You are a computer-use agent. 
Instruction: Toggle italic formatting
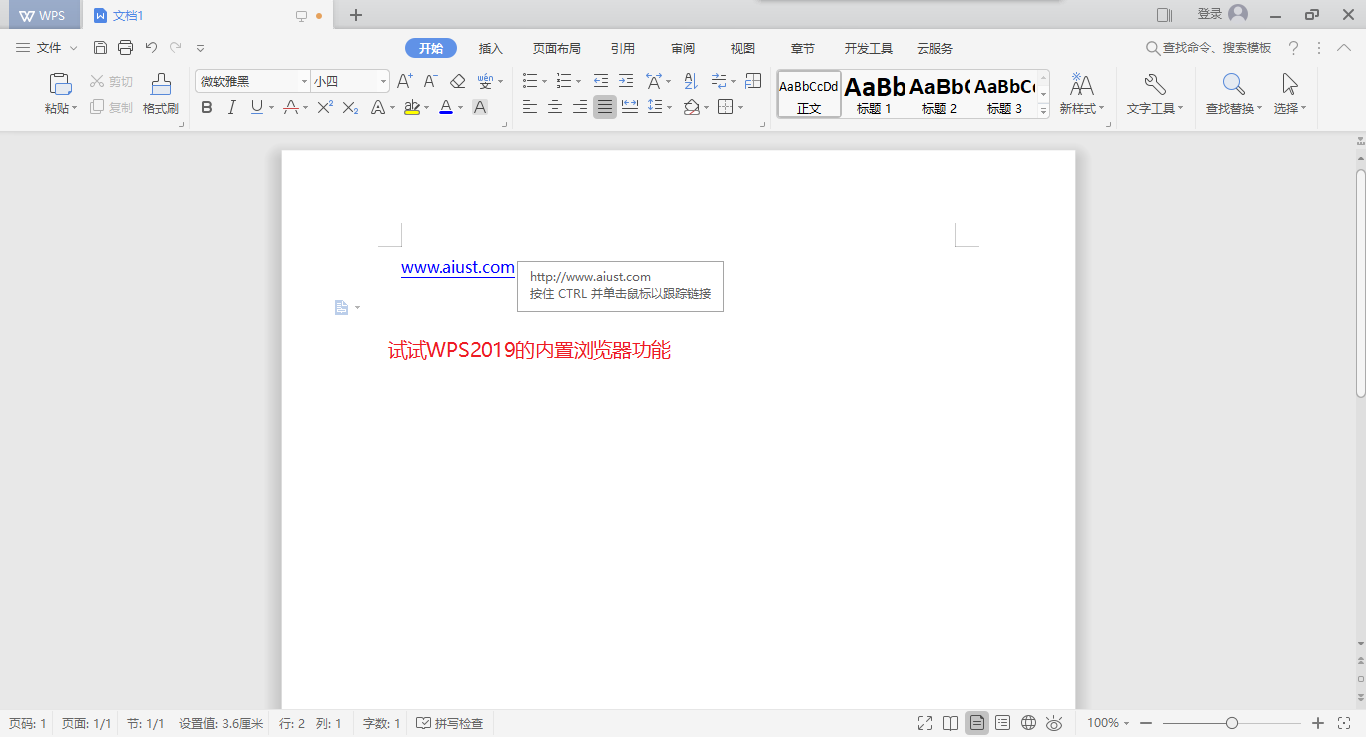coord(232,107)
